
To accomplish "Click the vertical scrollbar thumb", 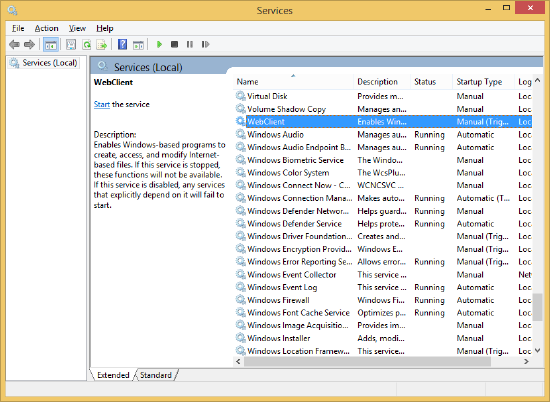I will coord(537,307).
